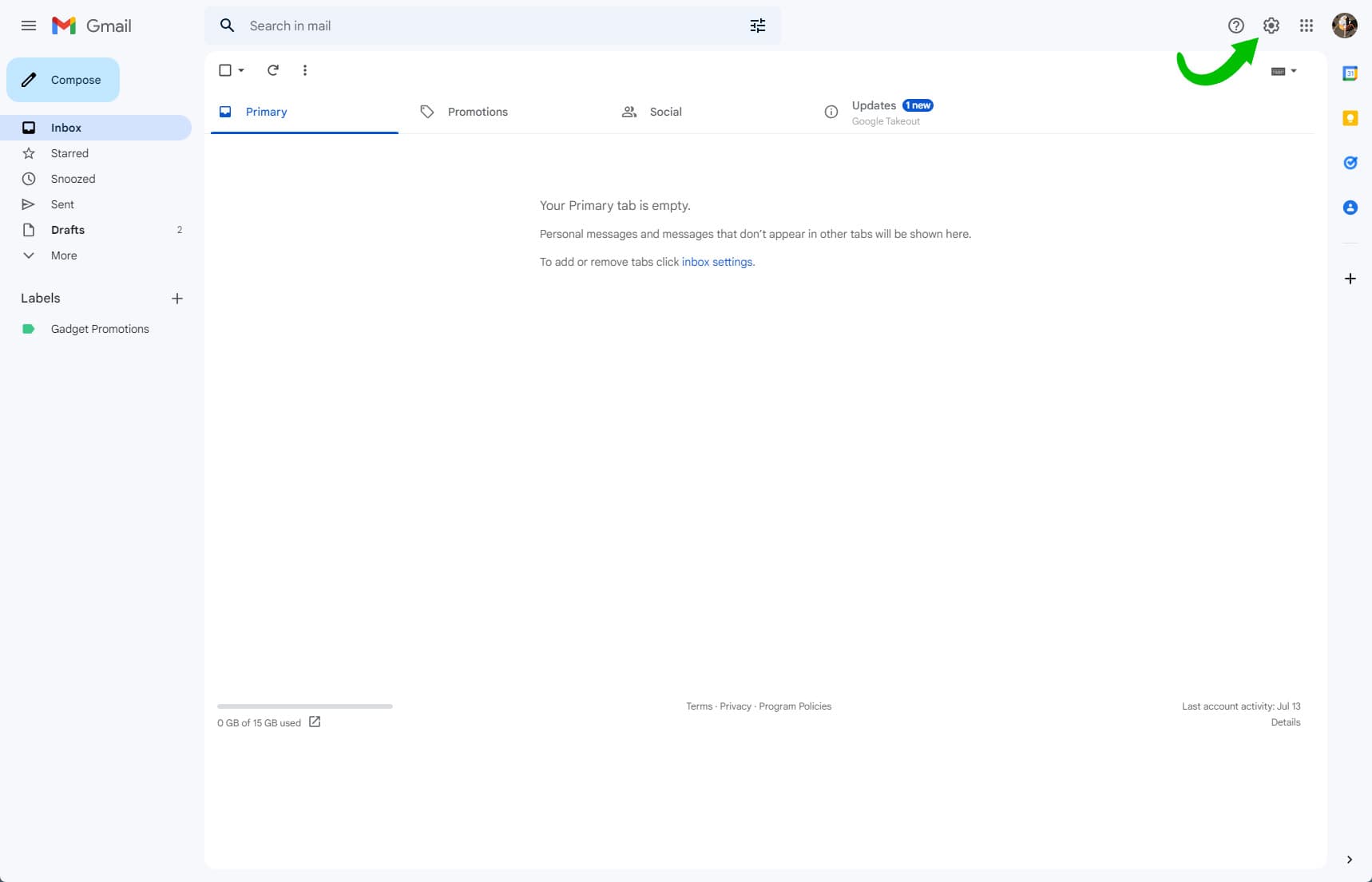Toggle the main menu hamburger
This screenshot has width=1372, height=882.
tap(29, 26)
